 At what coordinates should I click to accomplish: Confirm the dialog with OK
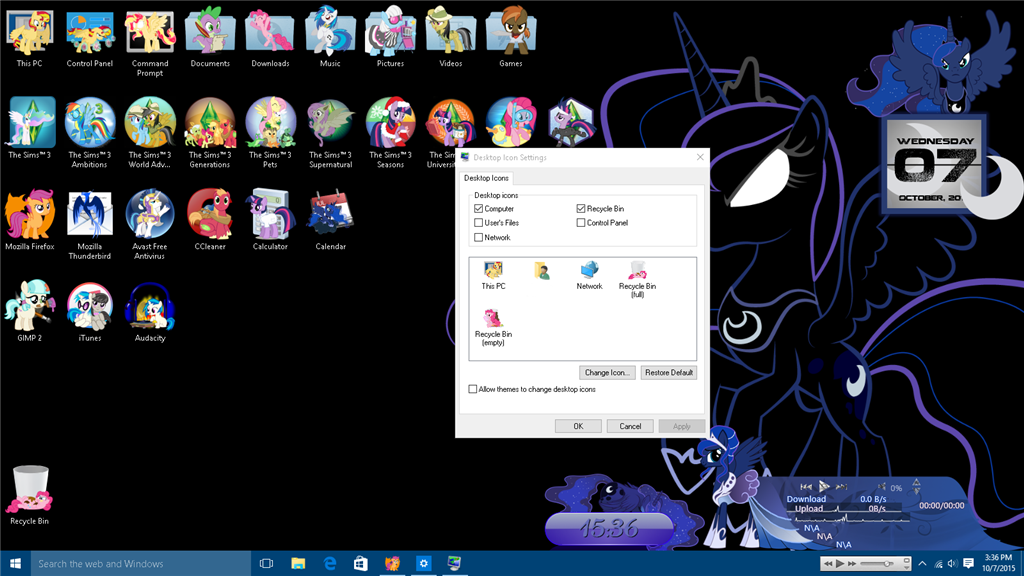(578, 426)
